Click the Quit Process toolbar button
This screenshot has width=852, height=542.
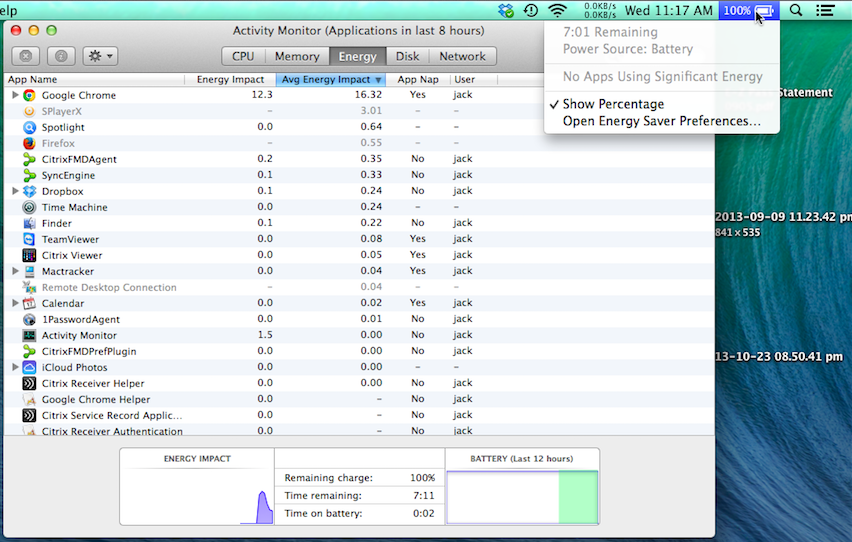click(26, 56)
